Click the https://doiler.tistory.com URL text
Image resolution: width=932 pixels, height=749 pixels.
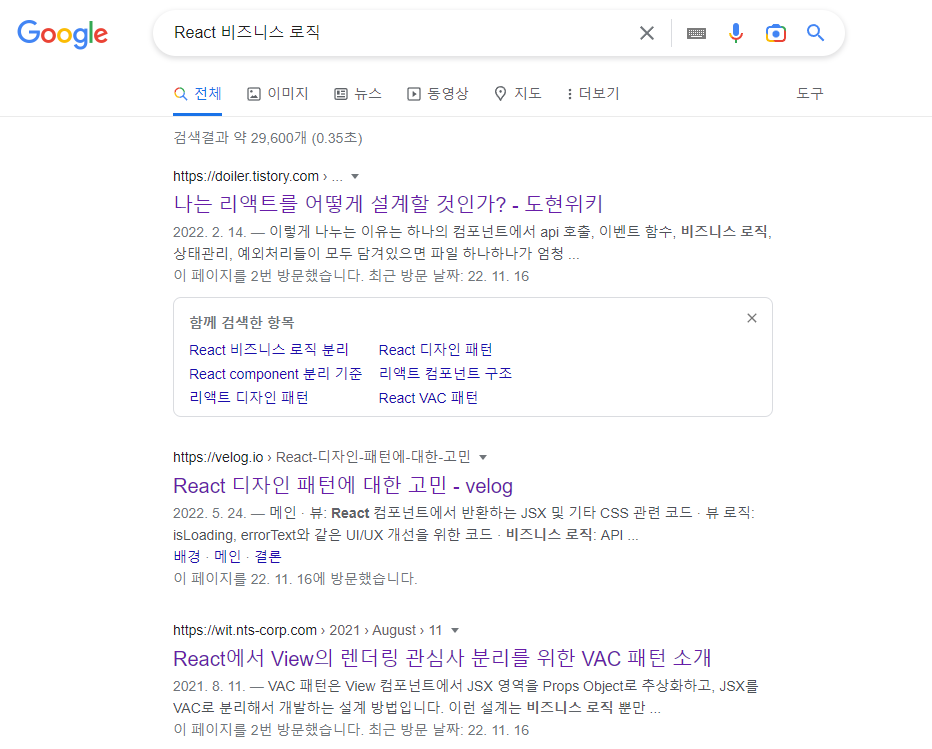click(246, 177)
